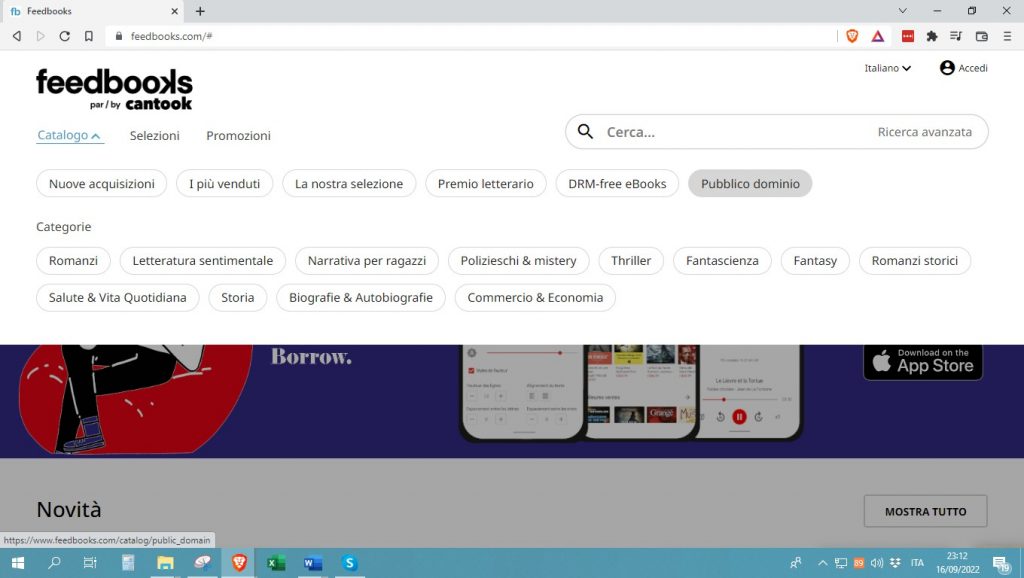Click the media playlist icon in the toolbar

click(x=955, y=35)
